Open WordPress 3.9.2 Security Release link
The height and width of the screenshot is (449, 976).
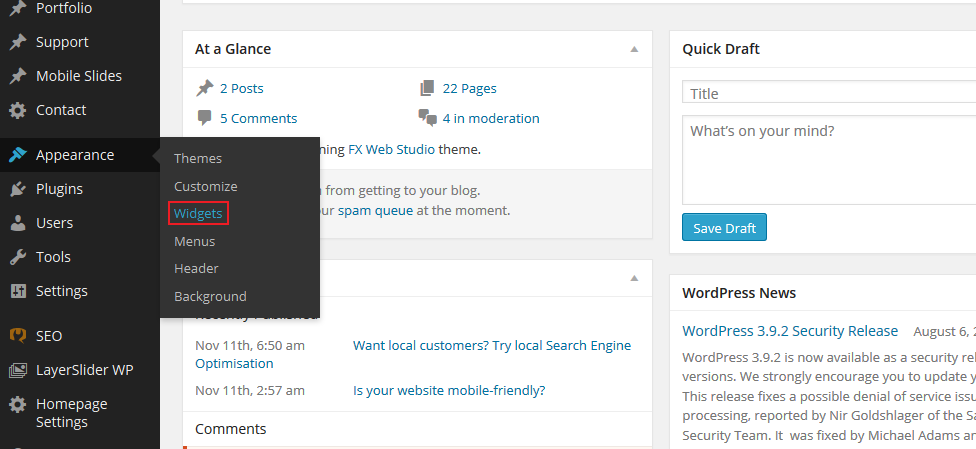(x=790, y=331)
